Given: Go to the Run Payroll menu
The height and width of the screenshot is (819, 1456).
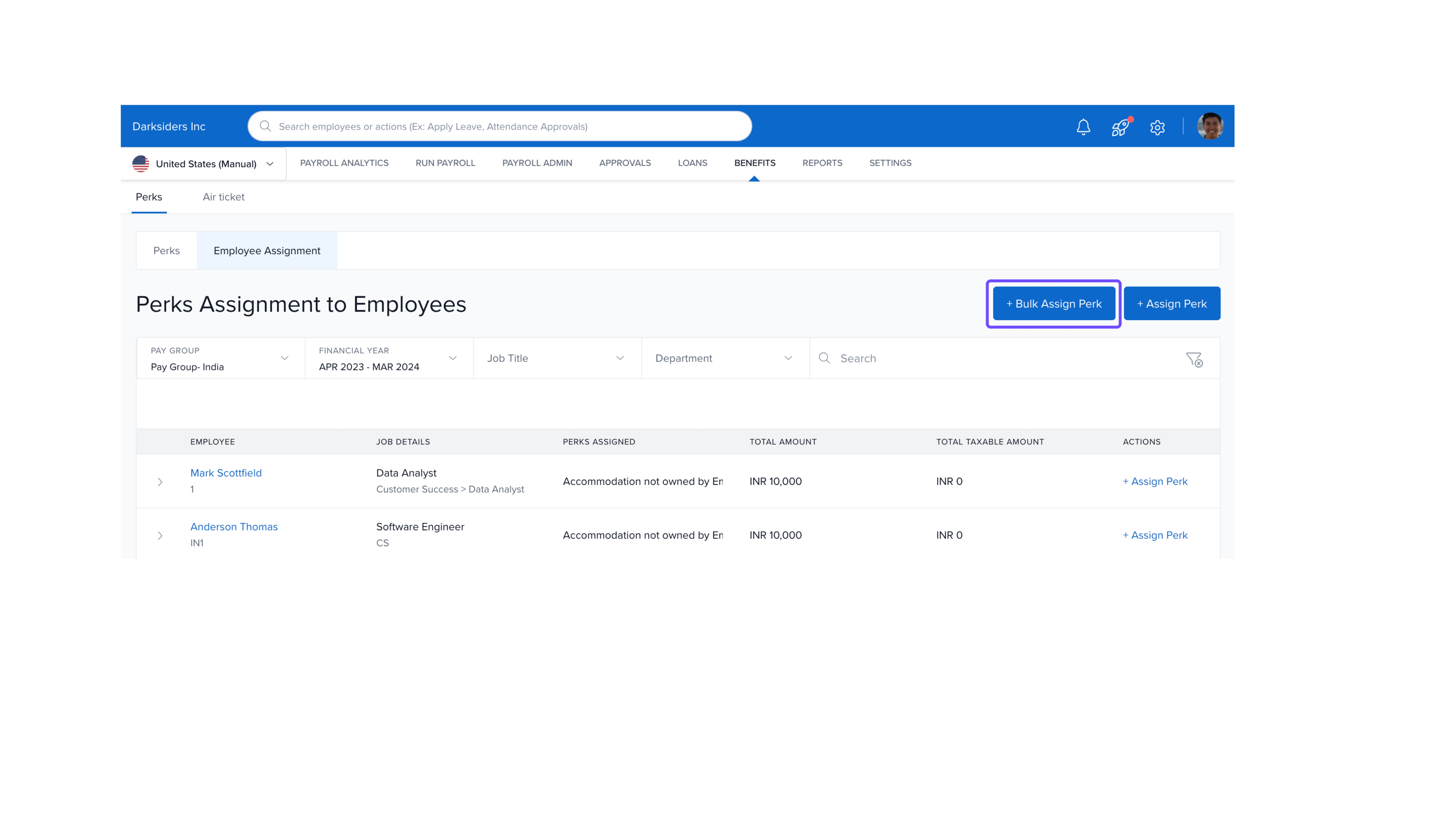Looking at the screenshot, I should tap(445, 163).
